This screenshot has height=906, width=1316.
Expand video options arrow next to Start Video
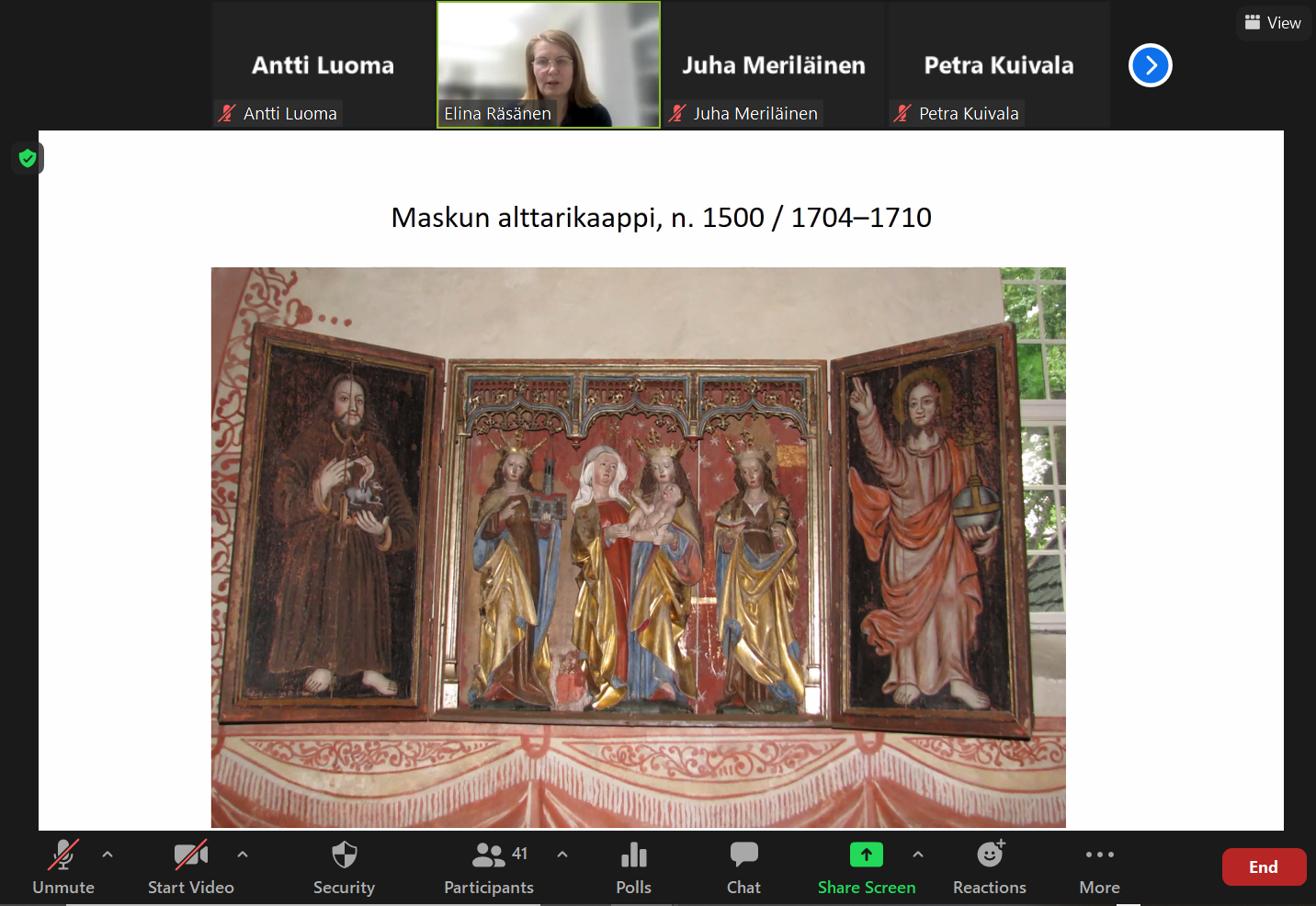pos(243,855)
